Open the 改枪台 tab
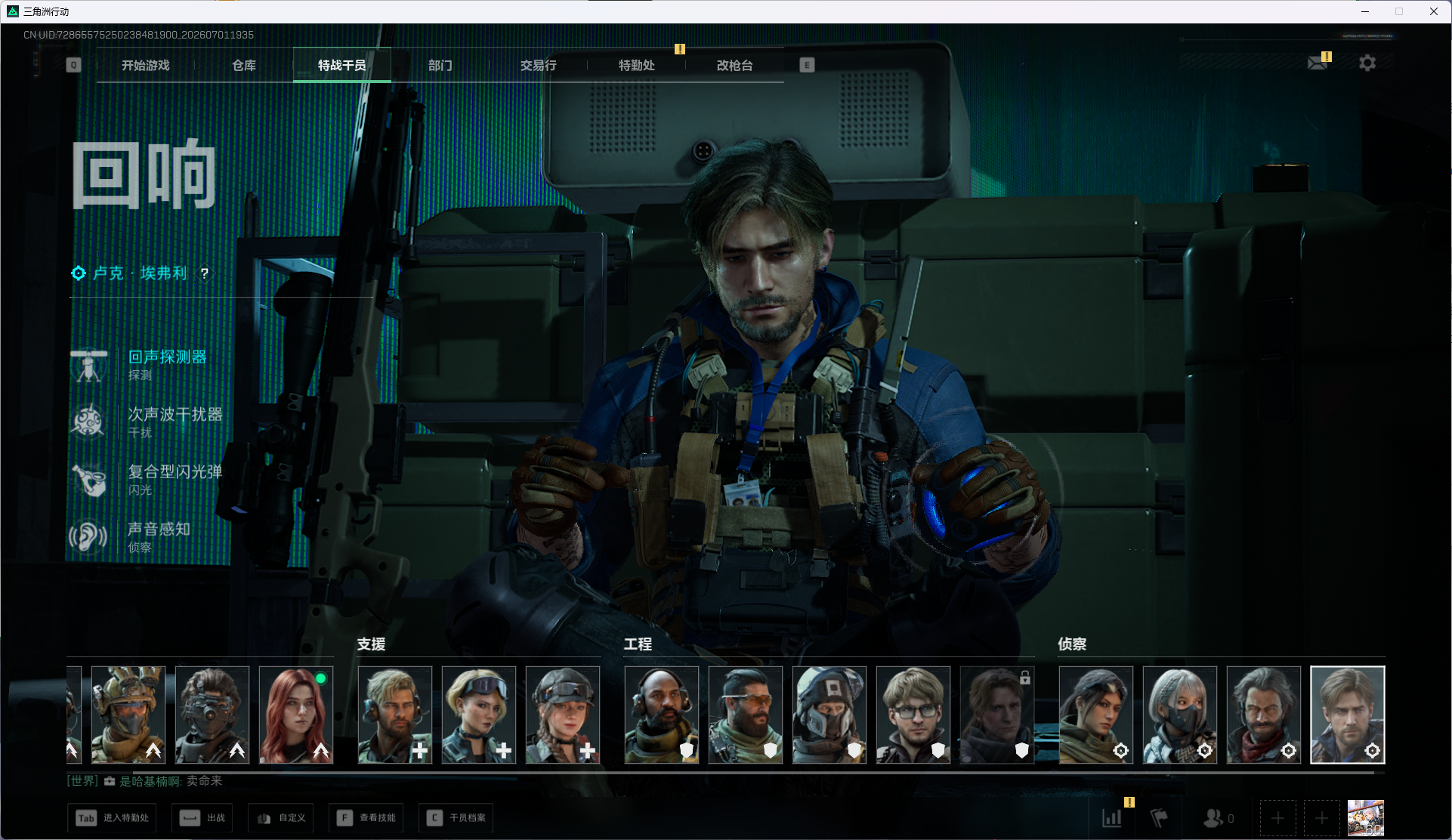 (x=734, y=65)
